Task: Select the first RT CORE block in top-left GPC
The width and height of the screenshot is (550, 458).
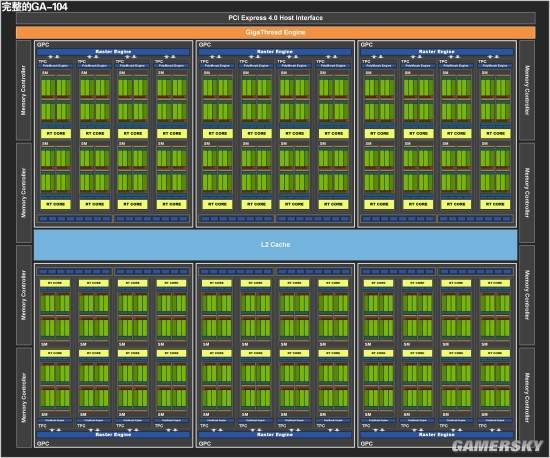Action: click(56, 133)
